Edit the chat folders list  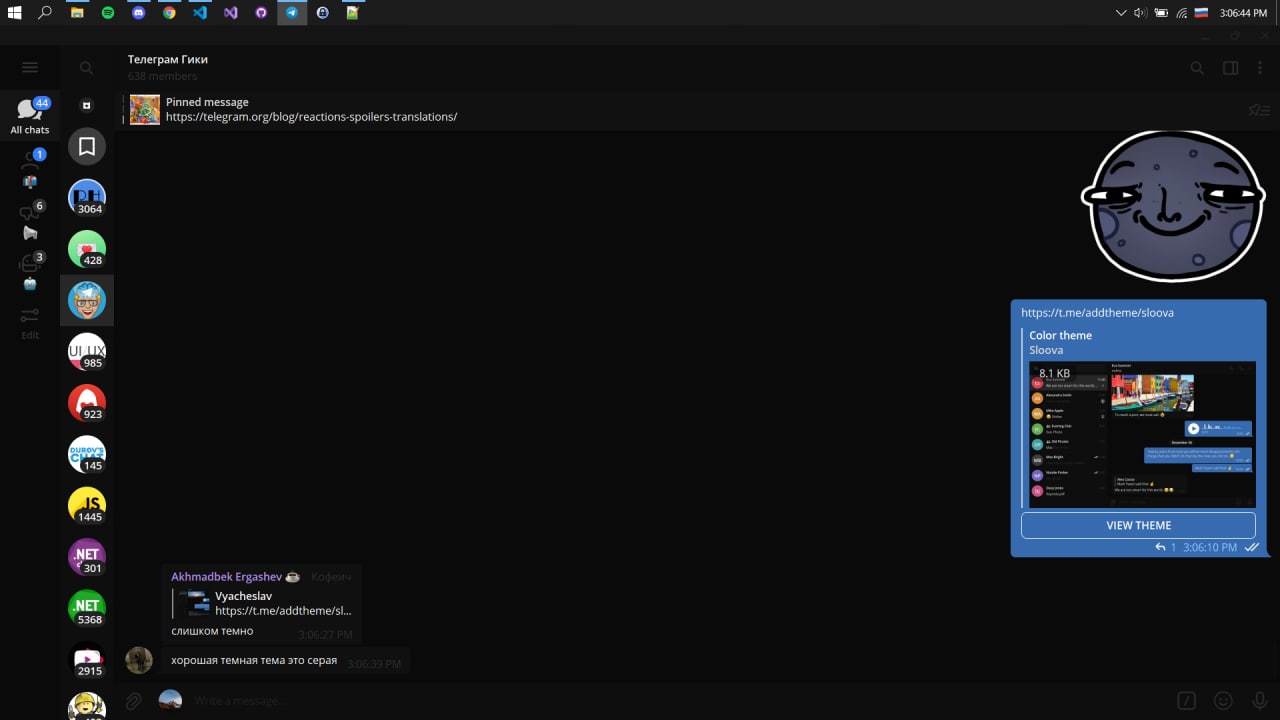coord(30,323)
